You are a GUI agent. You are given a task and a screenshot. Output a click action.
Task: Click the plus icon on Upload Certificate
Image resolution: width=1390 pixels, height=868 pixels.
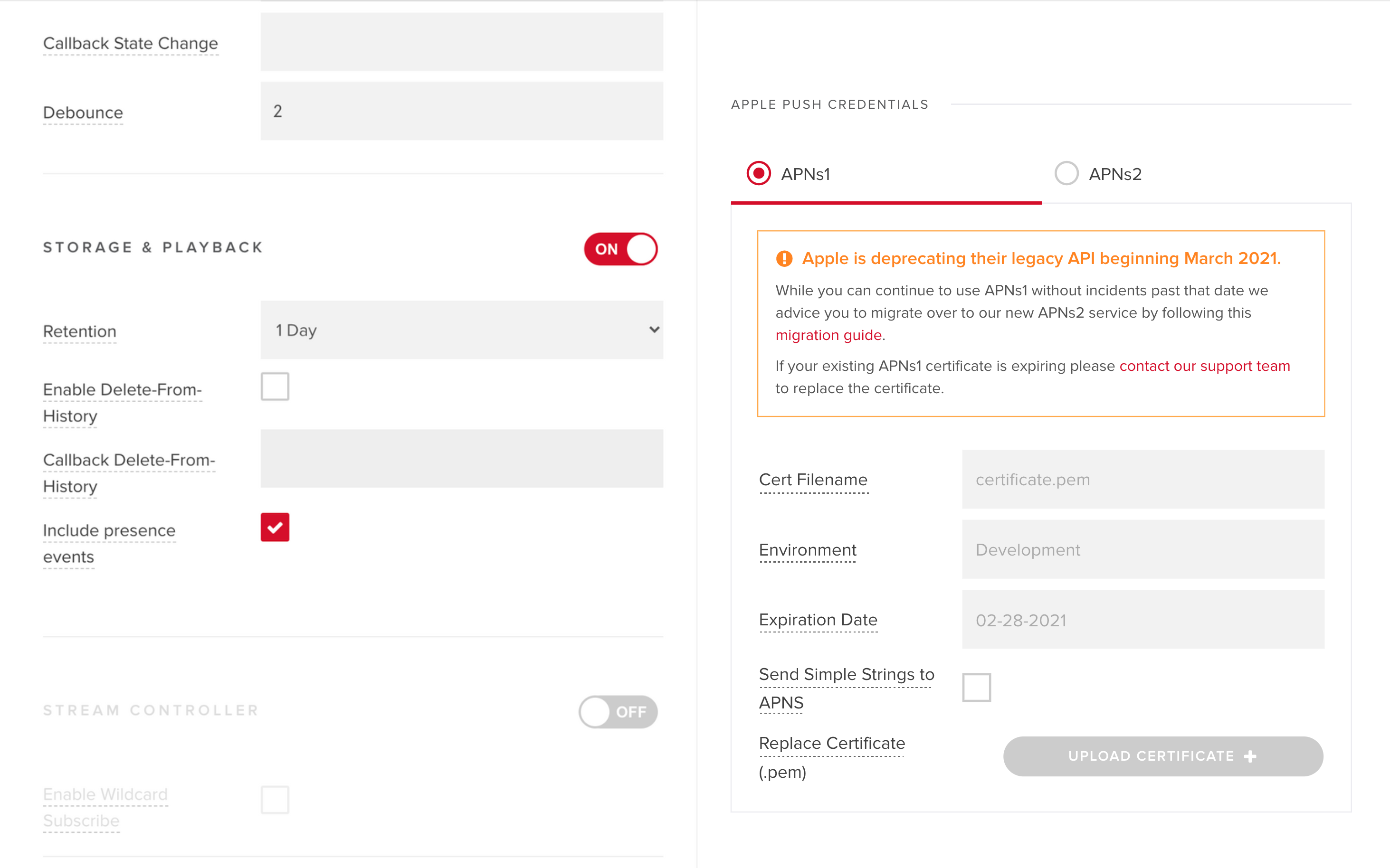[x=1250, y=756]
